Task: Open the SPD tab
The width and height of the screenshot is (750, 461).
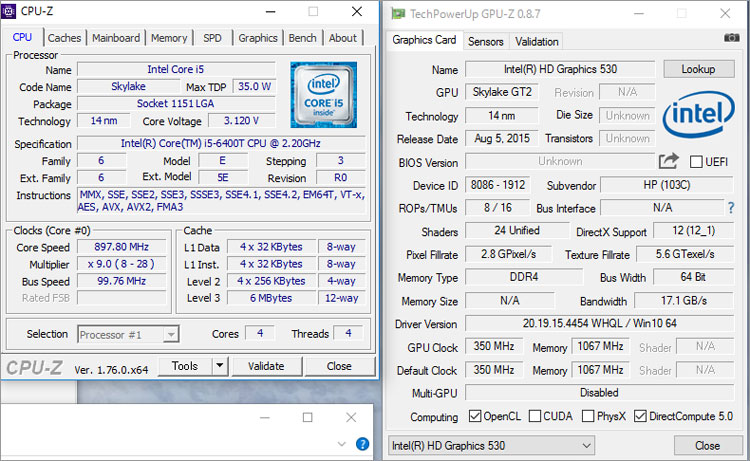Action: [x=212, y=38]
